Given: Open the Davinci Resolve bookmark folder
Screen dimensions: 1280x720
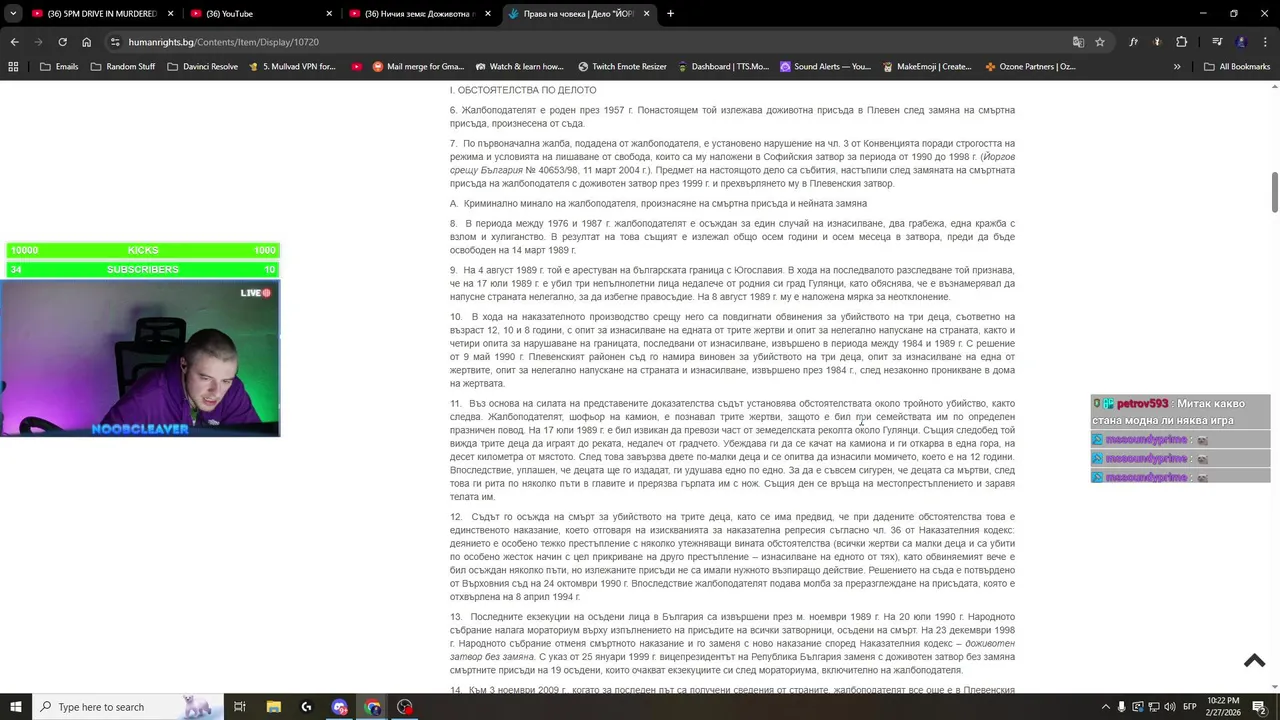Looking at the screenshot, I should [x=203, y=67].
